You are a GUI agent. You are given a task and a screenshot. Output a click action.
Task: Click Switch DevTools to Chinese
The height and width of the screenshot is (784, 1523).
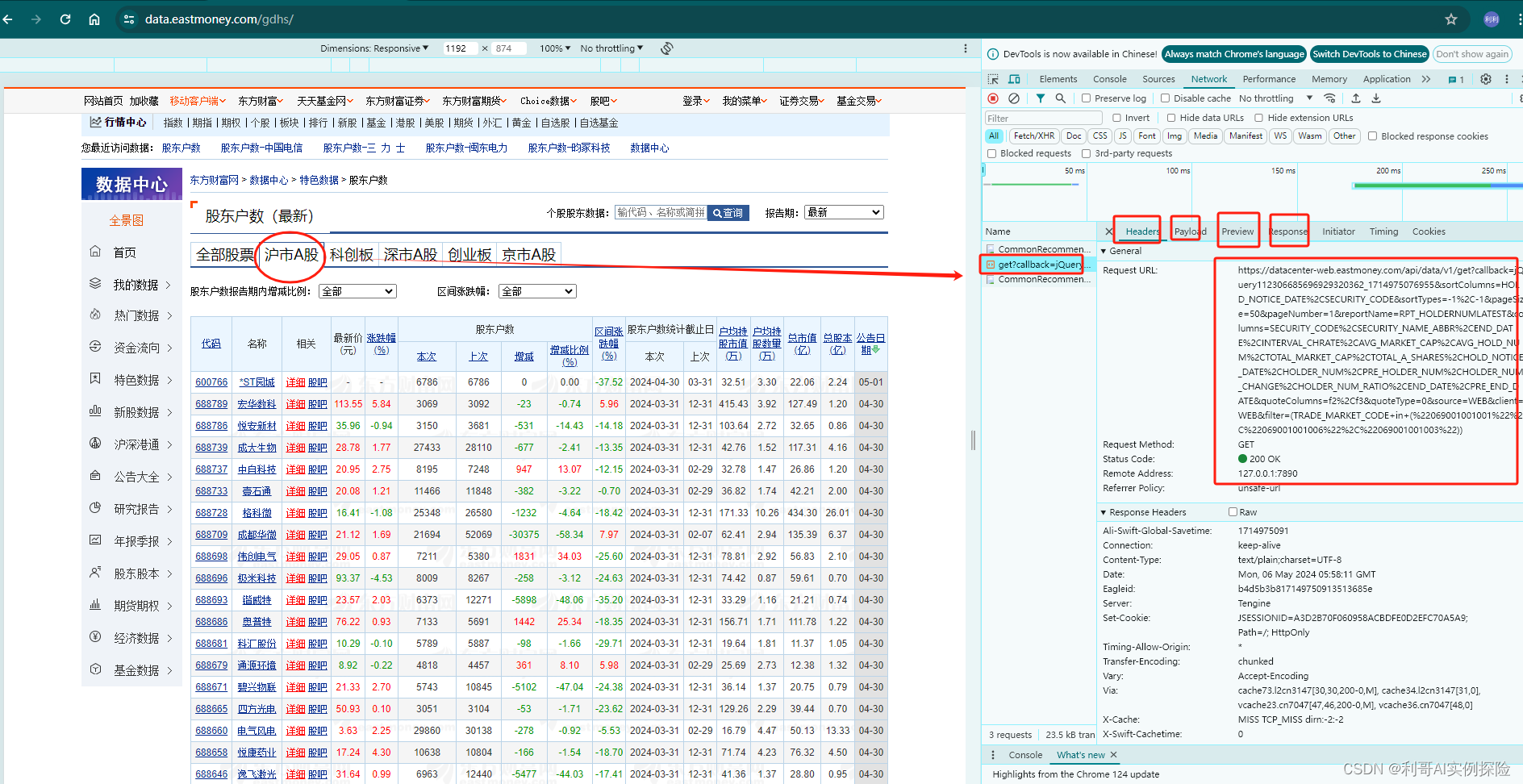tap(1369, 54)
